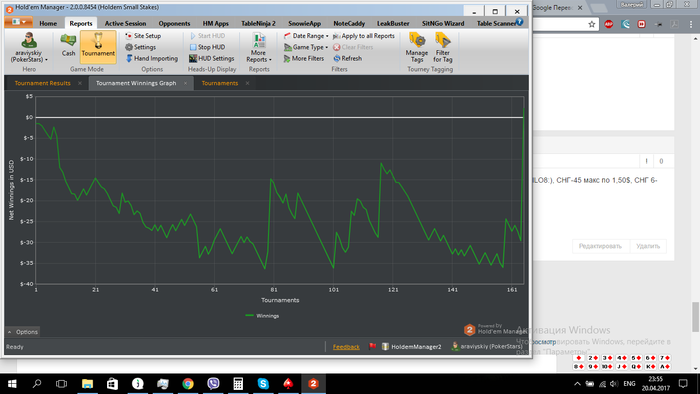Click HoldemManager2 database in status bar
This screenshot has width=700, height=394.
click(412, 347)
